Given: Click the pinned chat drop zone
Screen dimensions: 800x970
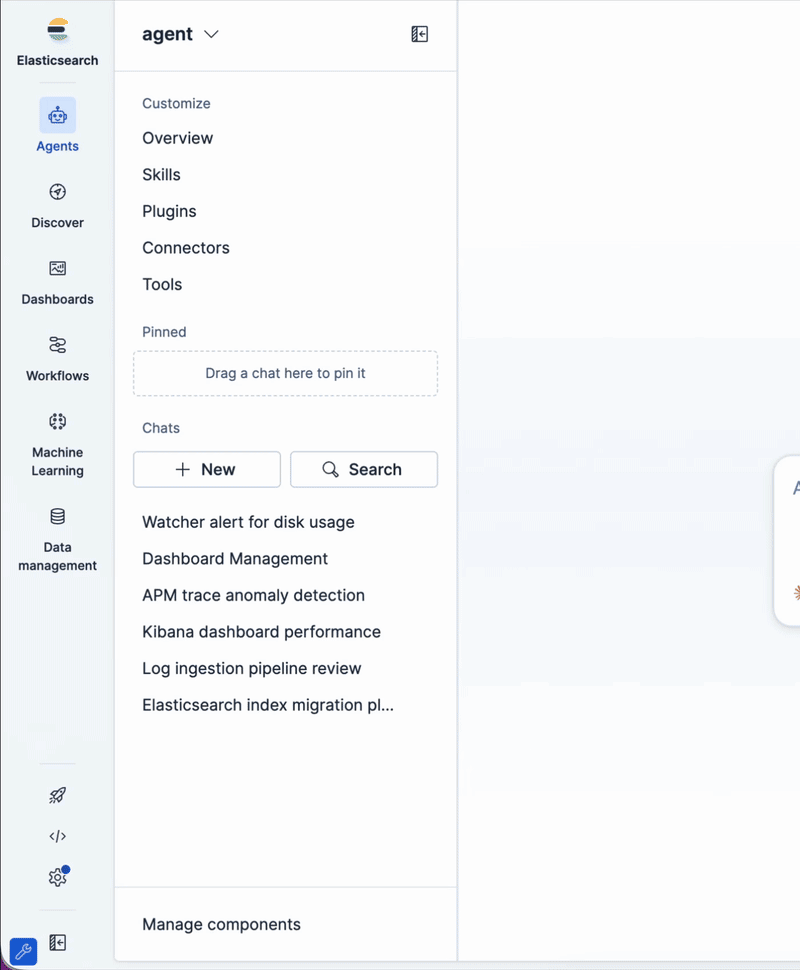Looking at the screenshot, I should (x=285, y=374).
